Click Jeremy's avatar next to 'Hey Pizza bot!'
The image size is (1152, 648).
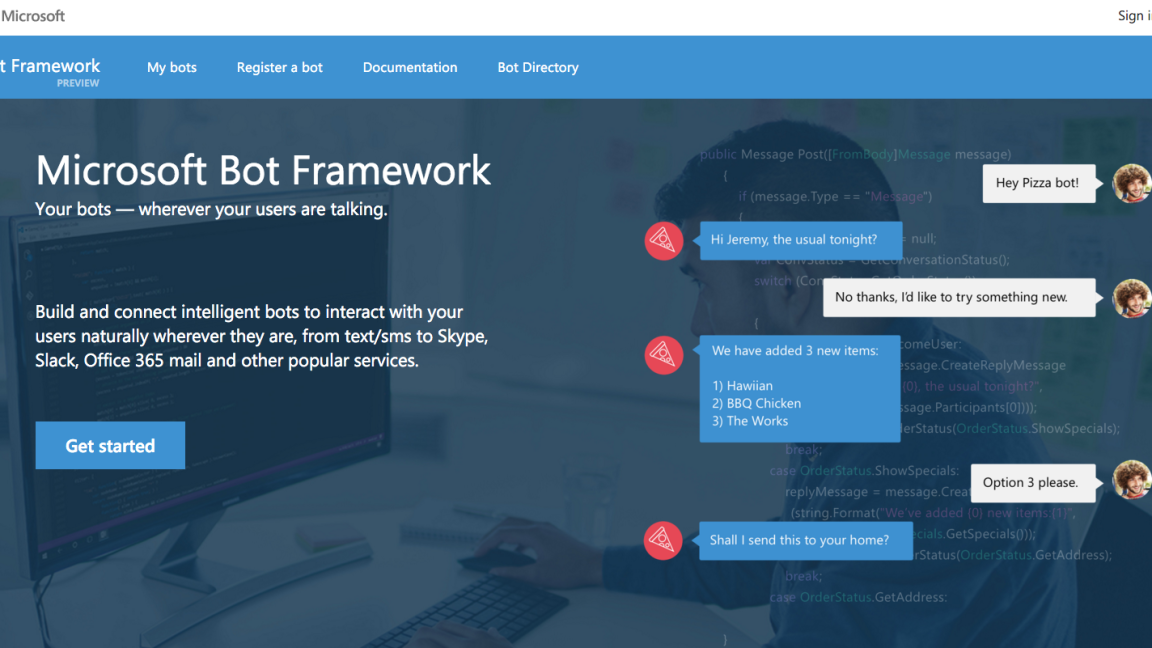point(1131,183)
